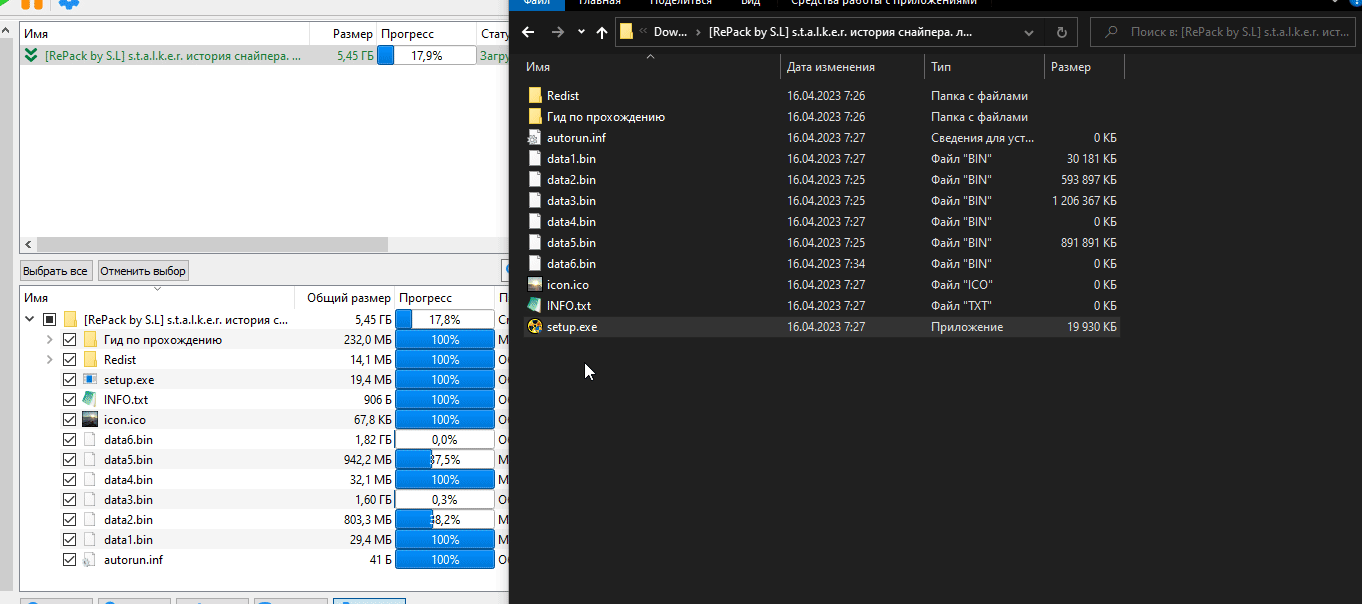Uncheck Гид по прохождению in the torrent file tree
The image size is (1362, 604).
(69, 340)
